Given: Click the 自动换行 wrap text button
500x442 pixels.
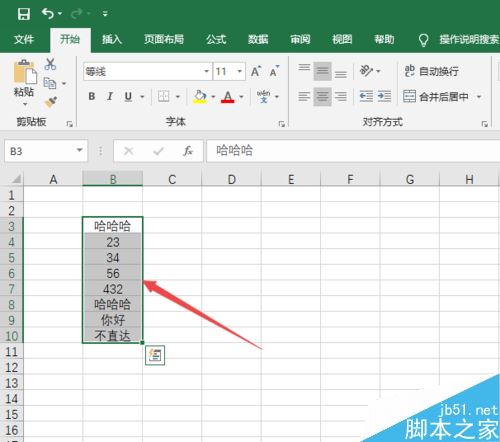Looking at the screenshot, I should [x=431, y=71].
